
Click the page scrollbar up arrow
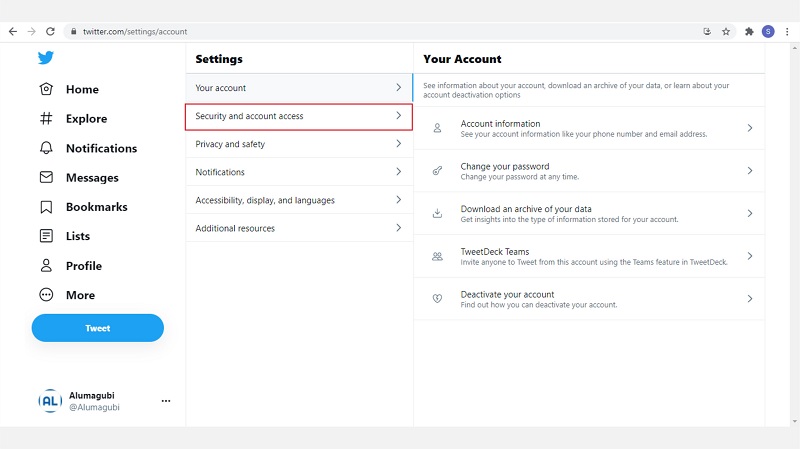coord(794,48)
